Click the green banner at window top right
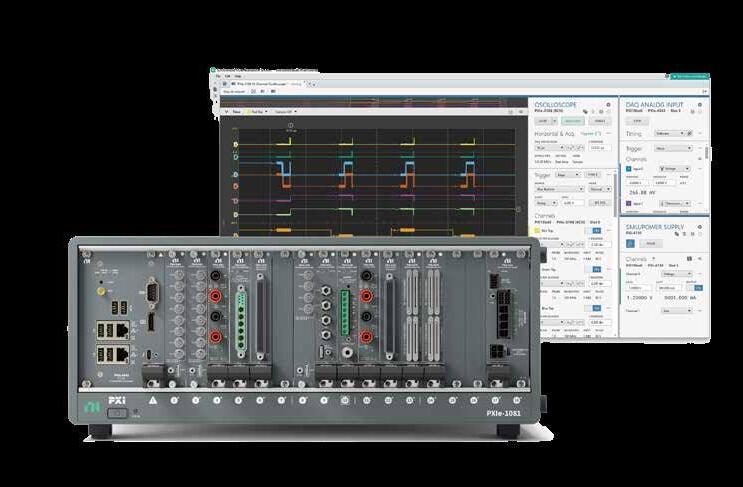Viewport: 743px width, 487px height. pos(689,76)
